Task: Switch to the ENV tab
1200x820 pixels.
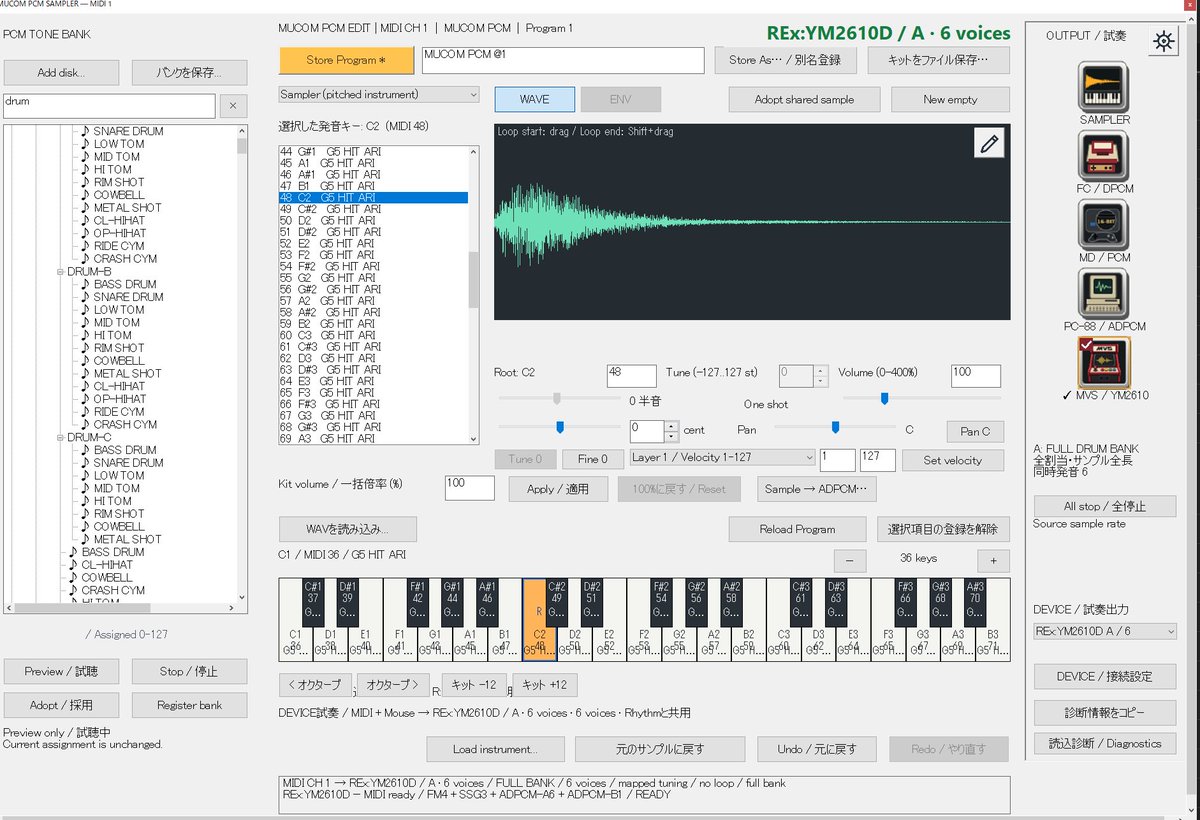Action: click(620, 99)
